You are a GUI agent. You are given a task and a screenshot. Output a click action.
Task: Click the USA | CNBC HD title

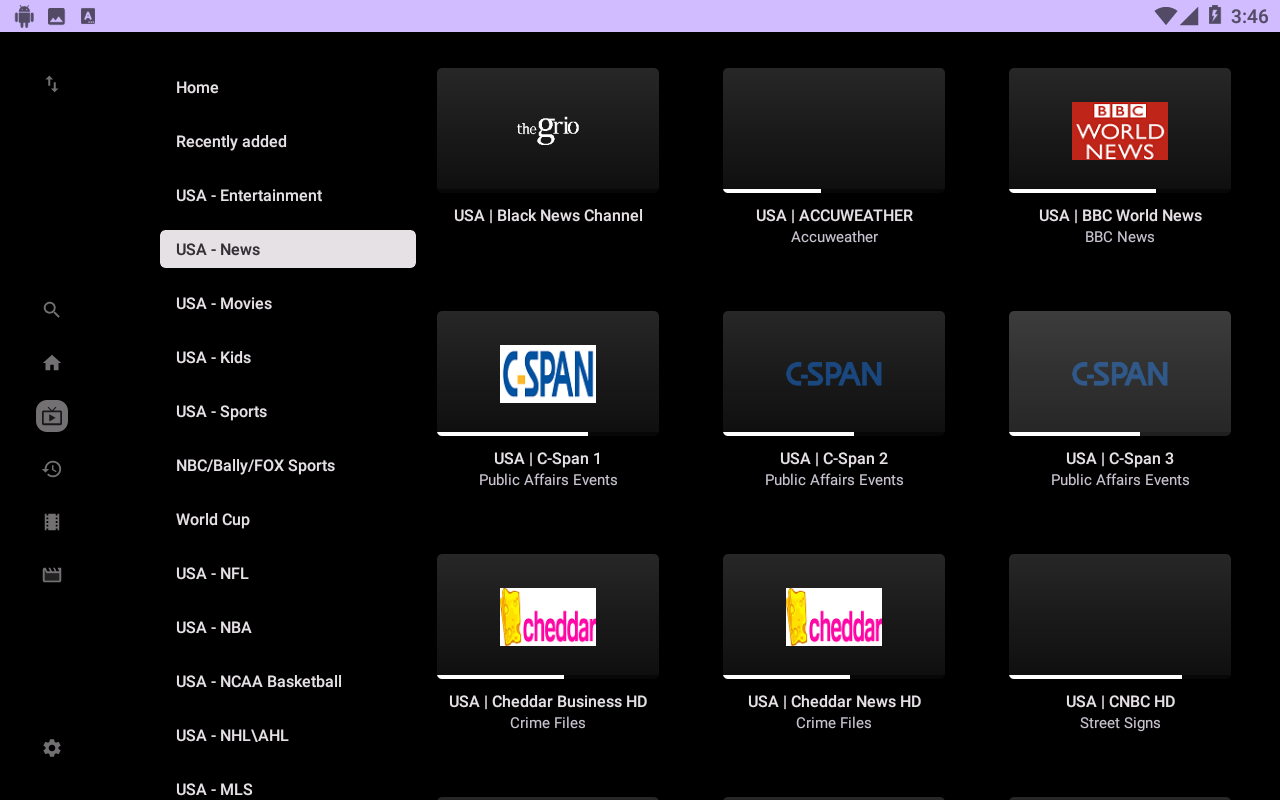tap(1120, 702)
